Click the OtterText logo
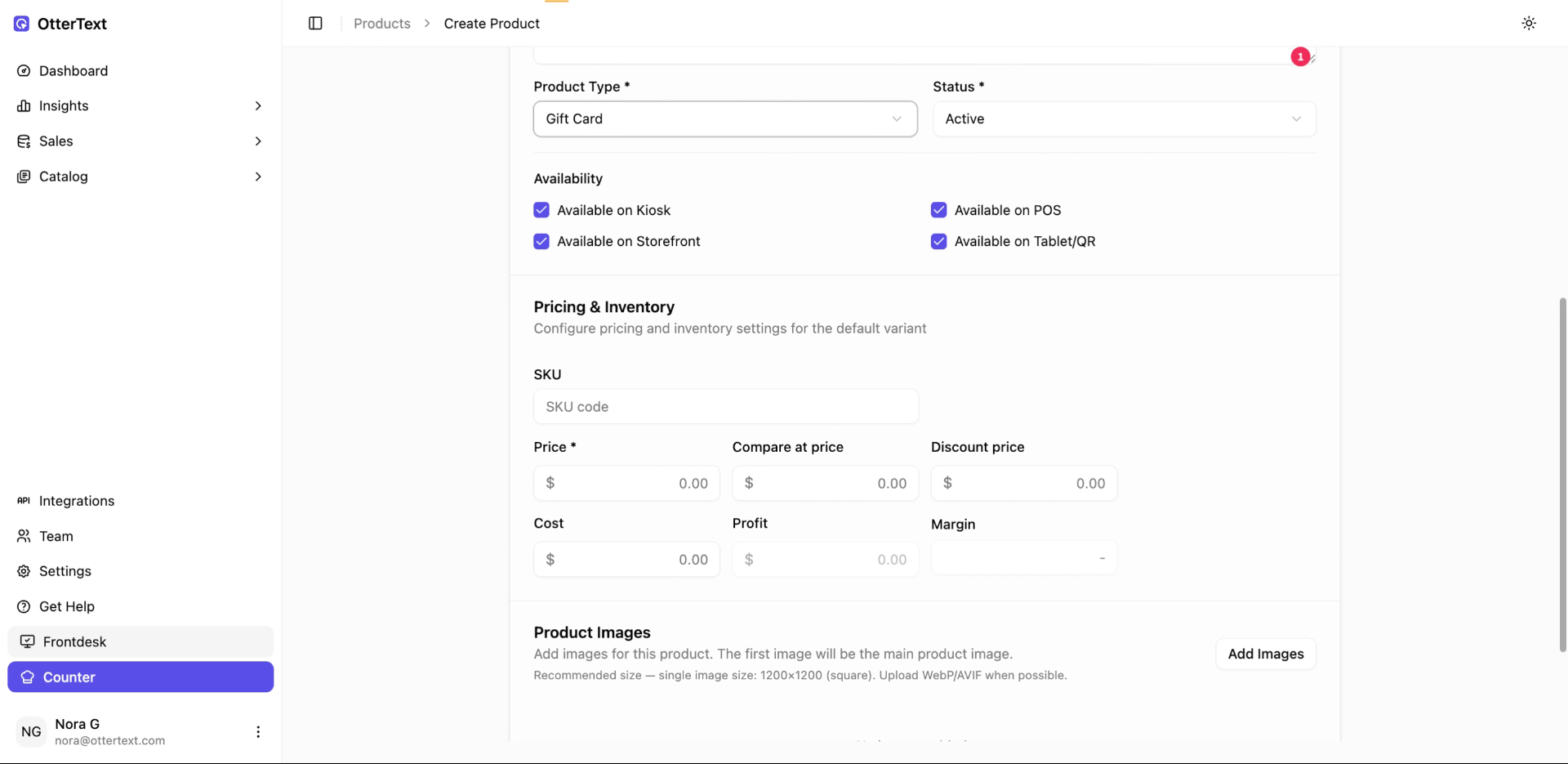The width and height of the screenshot is (1568, 764). pos(60,24)
